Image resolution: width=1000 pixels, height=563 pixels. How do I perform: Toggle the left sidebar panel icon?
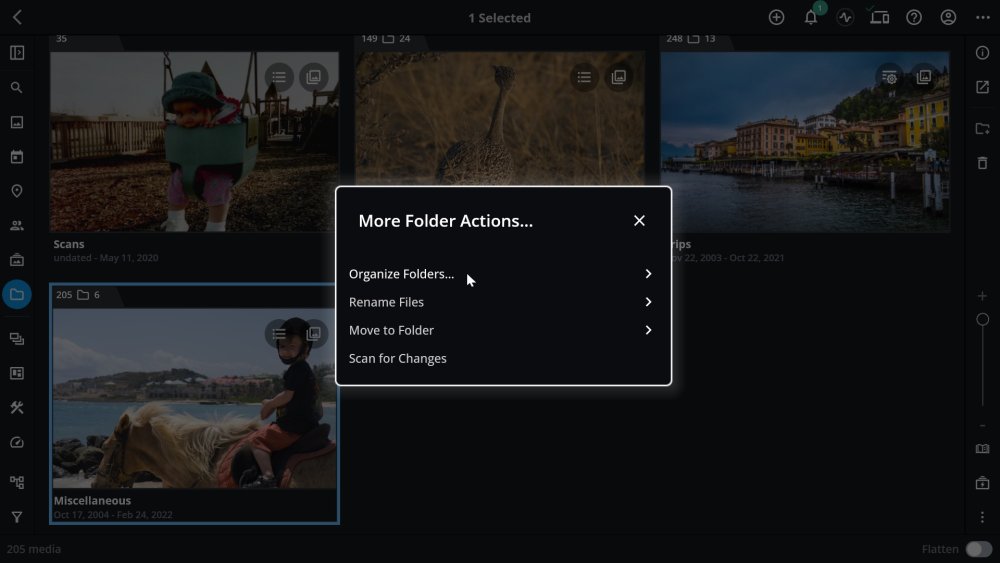[17, 52]
